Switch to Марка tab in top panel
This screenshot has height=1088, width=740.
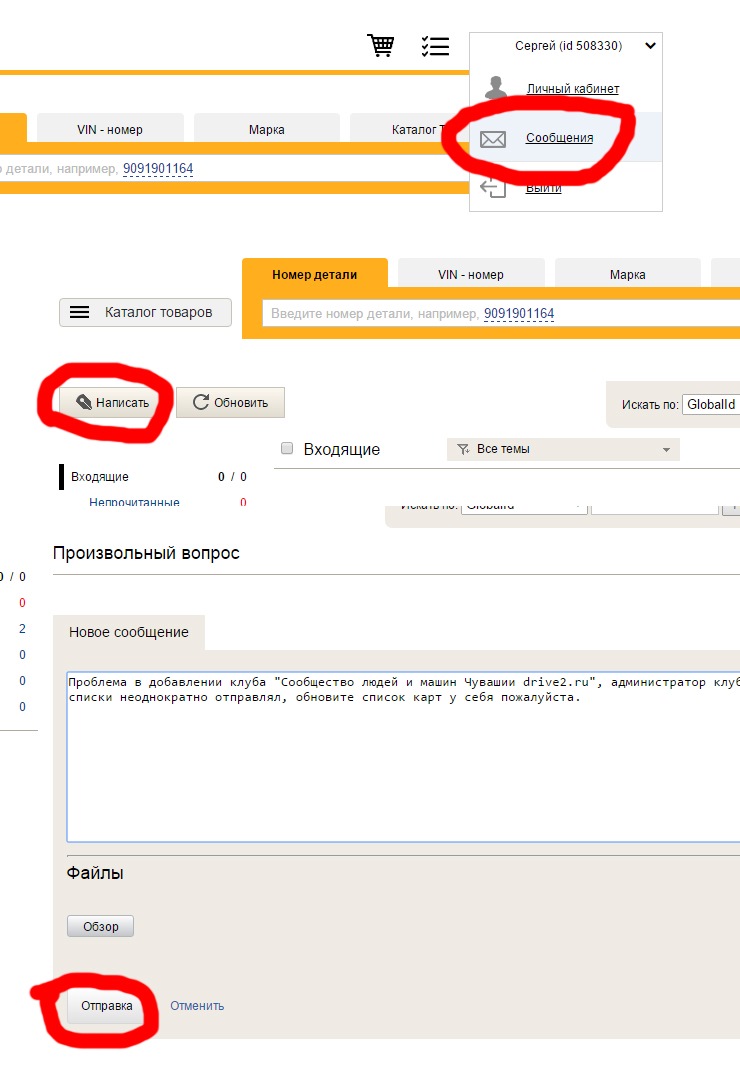267,129
